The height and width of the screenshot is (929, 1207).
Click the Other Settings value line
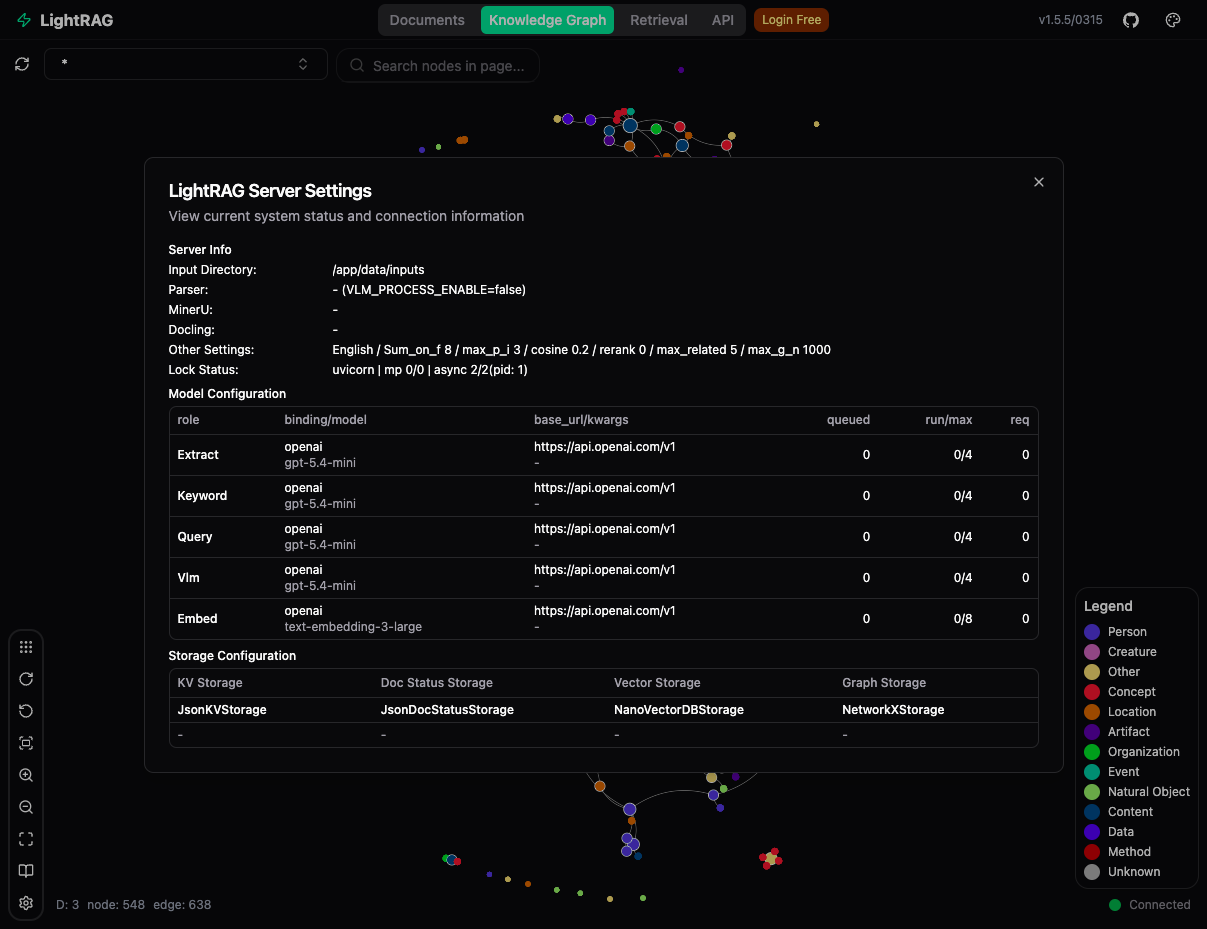[x=581, y=350]
